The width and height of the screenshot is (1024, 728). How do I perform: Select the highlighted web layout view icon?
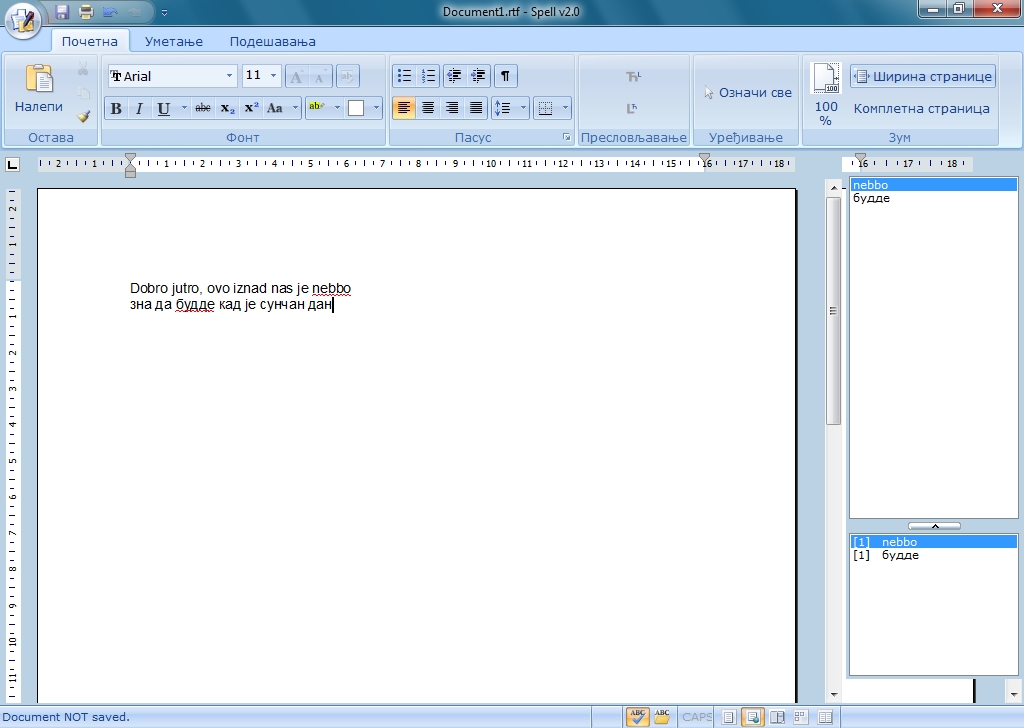pyautogui.click(x=752, y=718)
